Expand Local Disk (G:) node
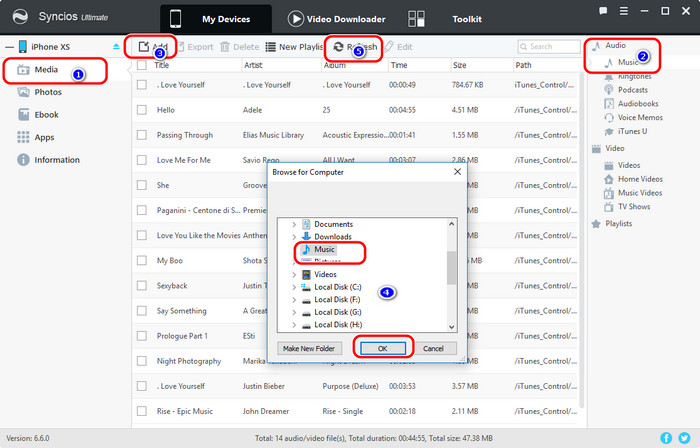This screenshot has height=448, width=700. (294, 312)
